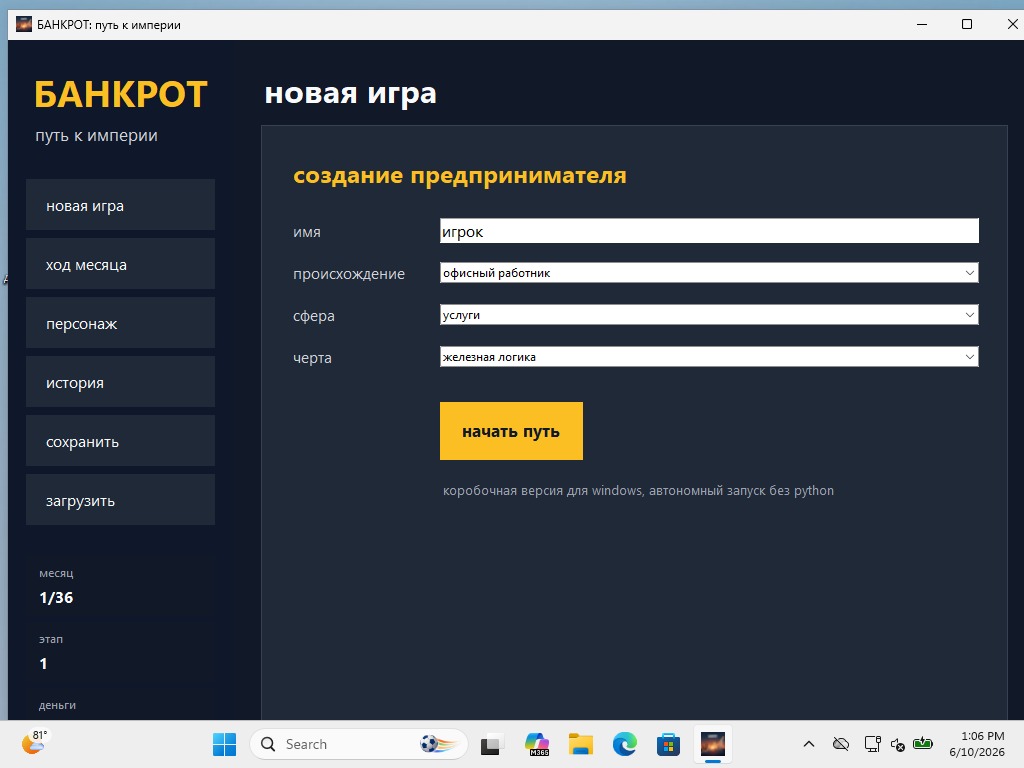Viewport: 1024px width, 768px height.
Task: Open Task View from taskbar
Action: (492, 744)
